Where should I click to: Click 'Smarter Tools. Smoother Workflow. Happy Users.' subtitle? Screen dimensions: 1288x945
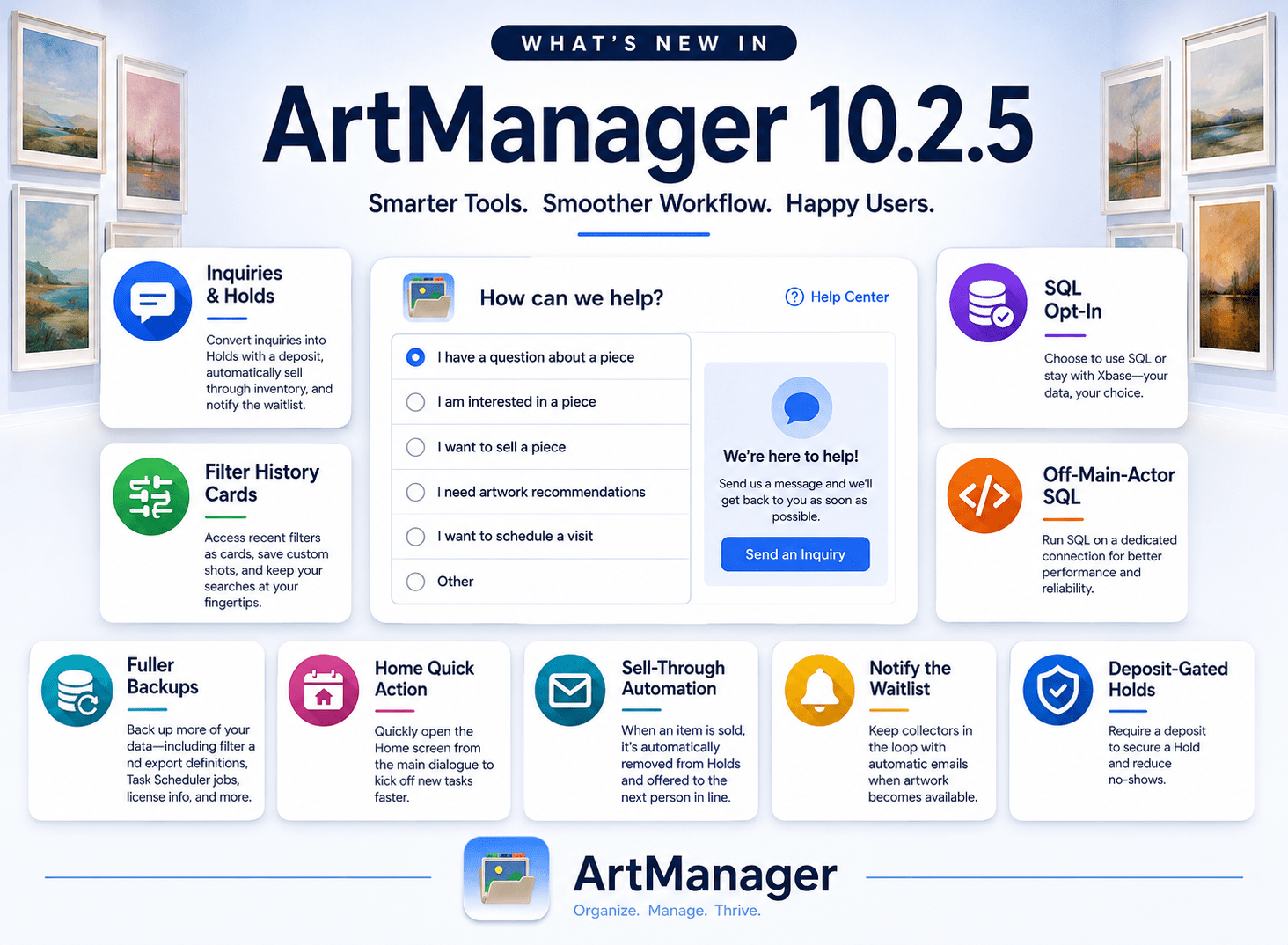click(651, 203)
